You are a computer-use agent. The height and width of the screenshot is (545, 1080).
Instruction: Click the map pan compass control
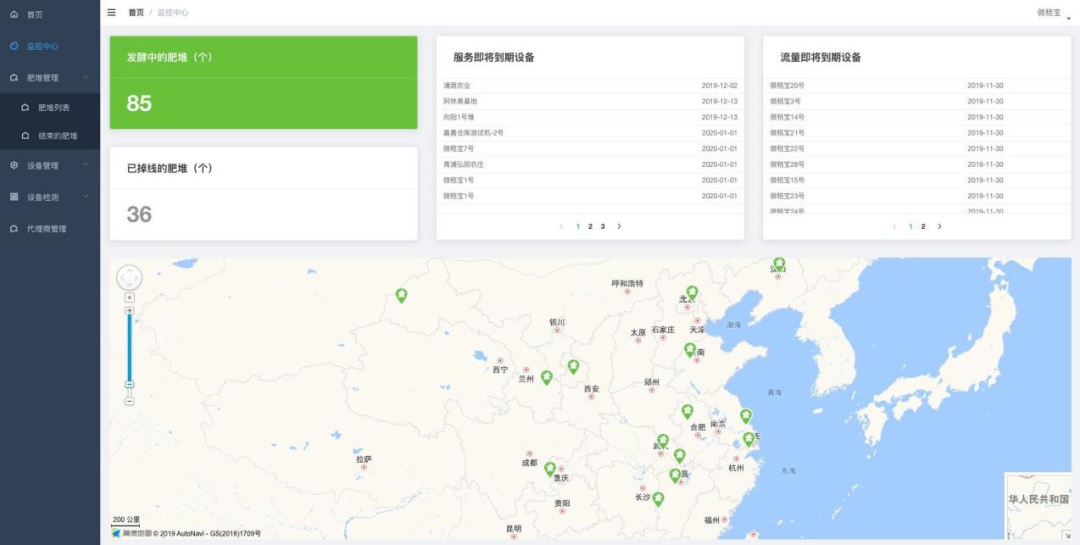129,278
